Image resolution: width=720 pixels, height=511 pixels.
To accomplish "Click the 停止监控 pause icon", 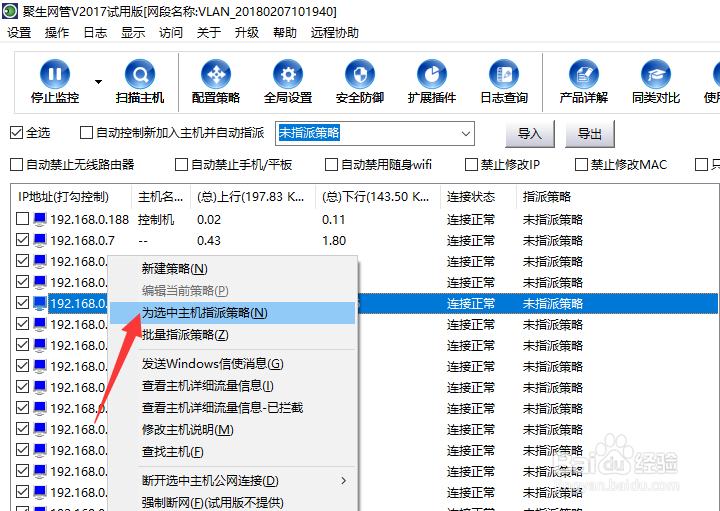I will point(55,73).
